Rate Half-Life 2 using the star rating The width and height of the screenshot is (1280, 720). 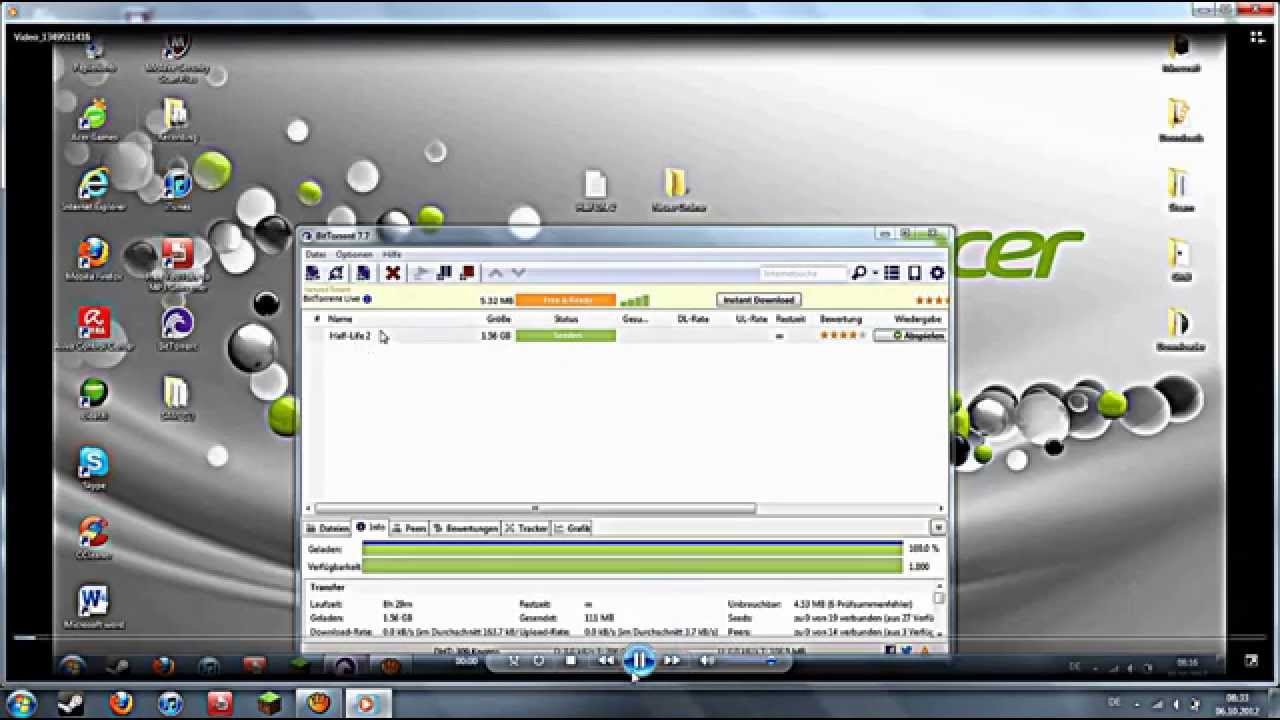(x=842, y=336)
